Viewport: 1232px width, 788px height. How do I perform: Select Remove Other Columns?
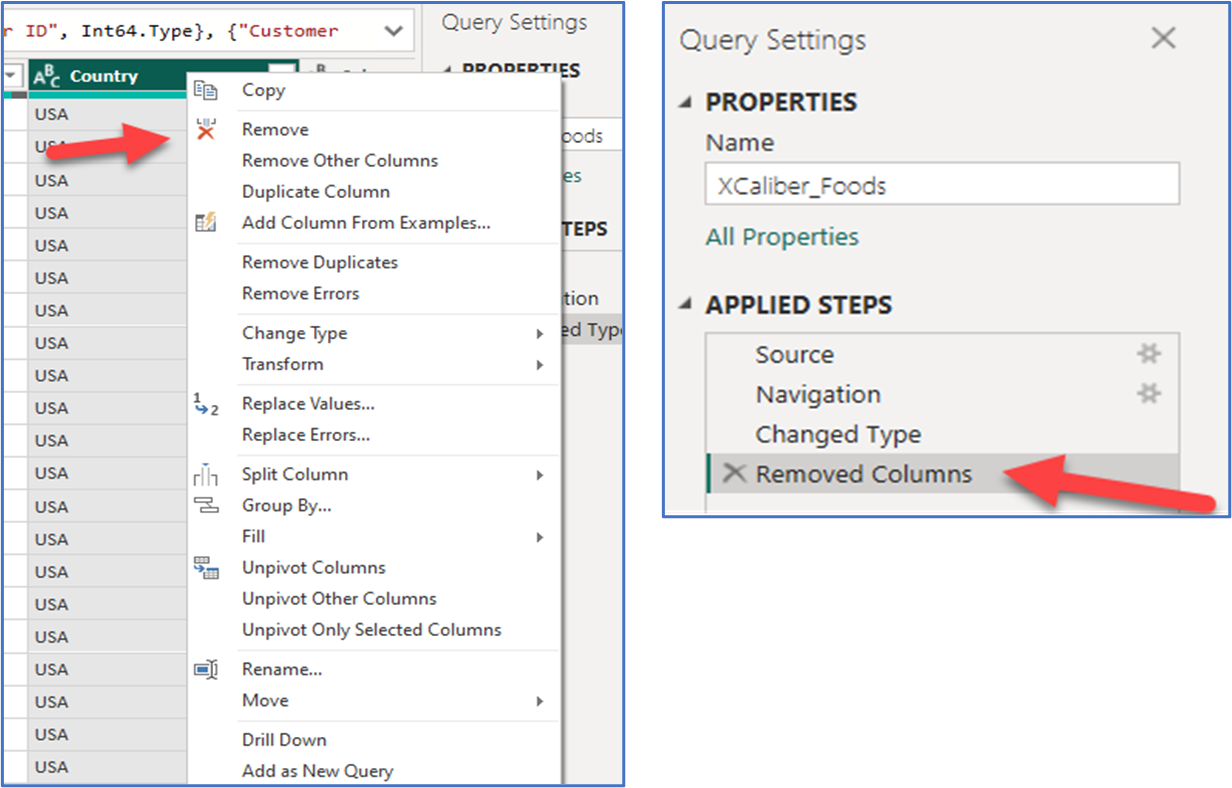coord(340,160)
